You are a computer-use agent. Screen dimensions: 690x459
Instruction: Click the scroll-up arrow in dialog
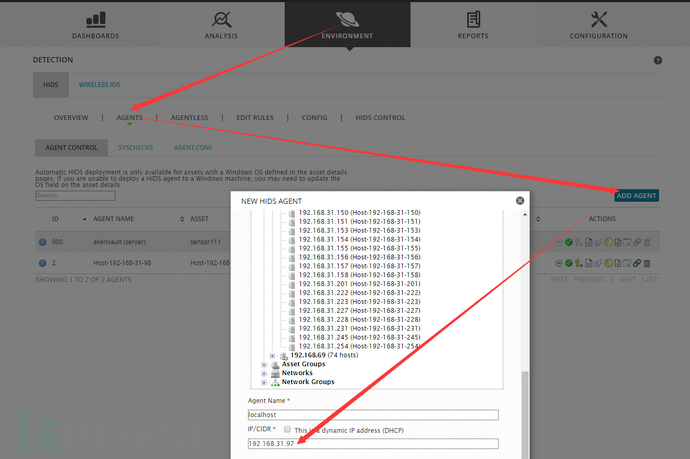coord(525,214)
